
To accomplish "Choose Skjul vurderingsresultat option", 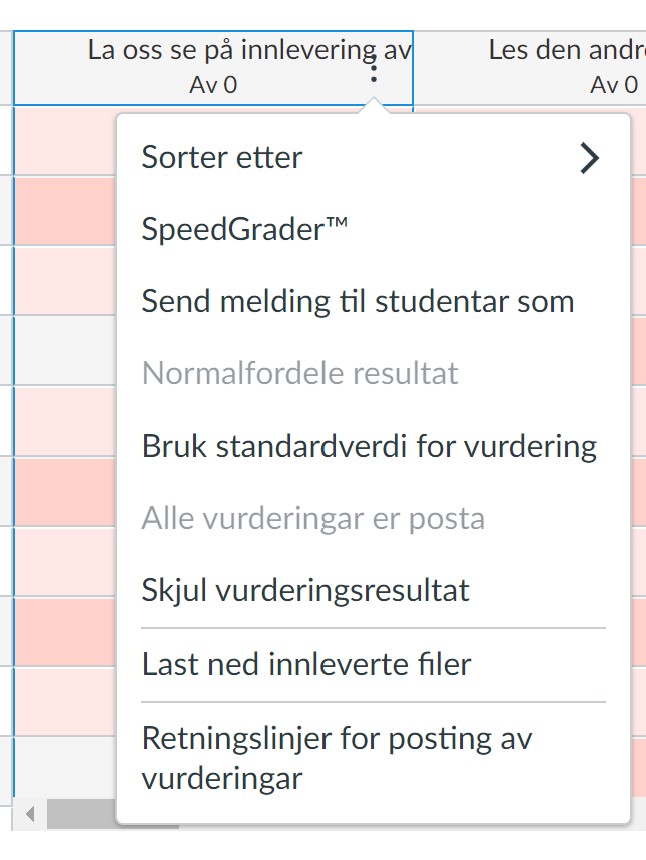I will (x=305, y=590).
